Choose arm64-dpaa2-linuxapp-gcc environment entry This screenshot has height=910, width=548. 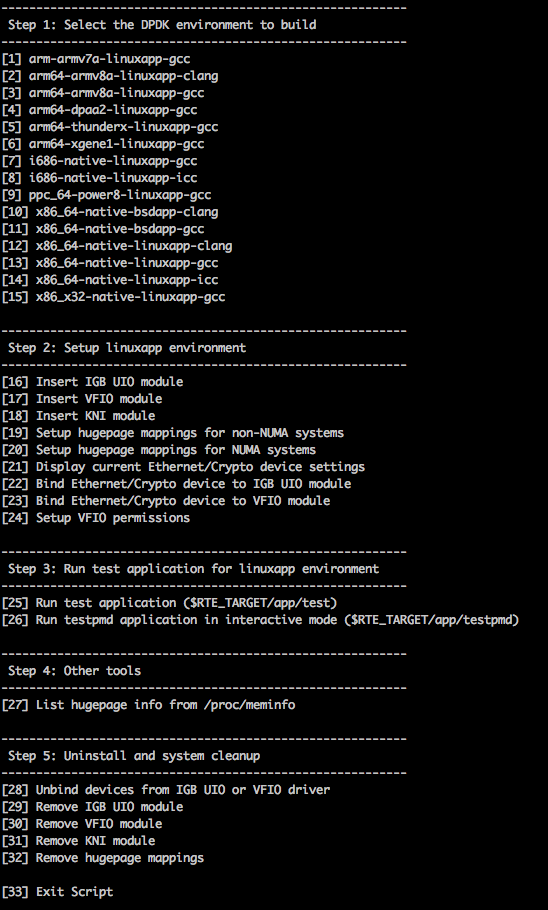99,110
